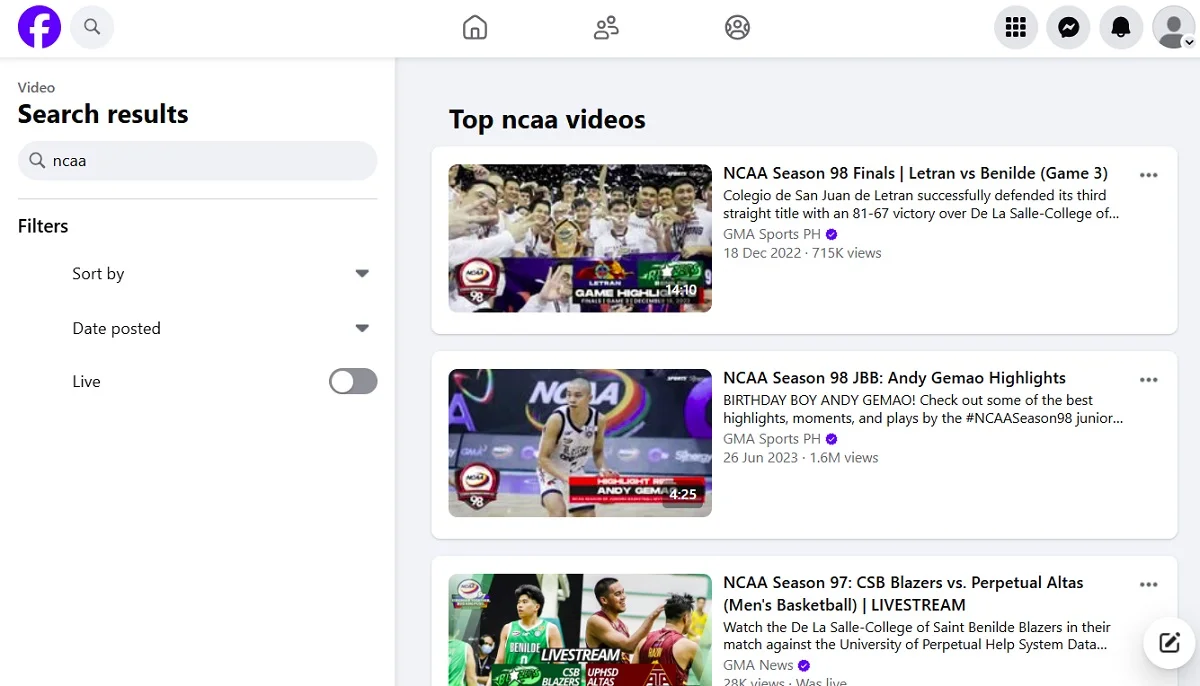Click description starting 'Watch the De La Salle-College'
Viewport: 1200px width, 686px height.
pos(917,637)
